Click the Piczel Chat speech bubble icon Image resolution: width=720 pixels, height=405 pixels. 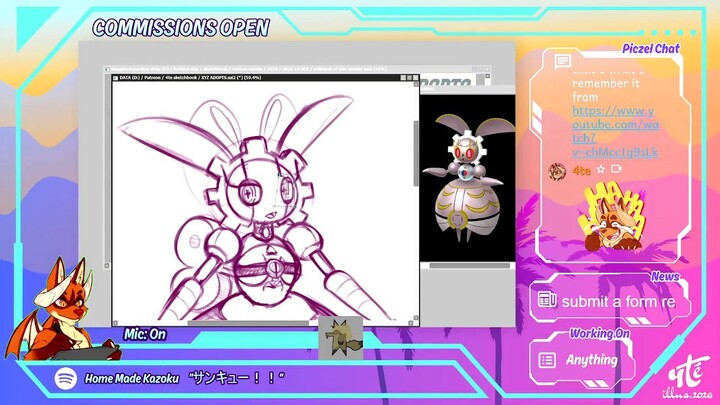coord(562,61)
